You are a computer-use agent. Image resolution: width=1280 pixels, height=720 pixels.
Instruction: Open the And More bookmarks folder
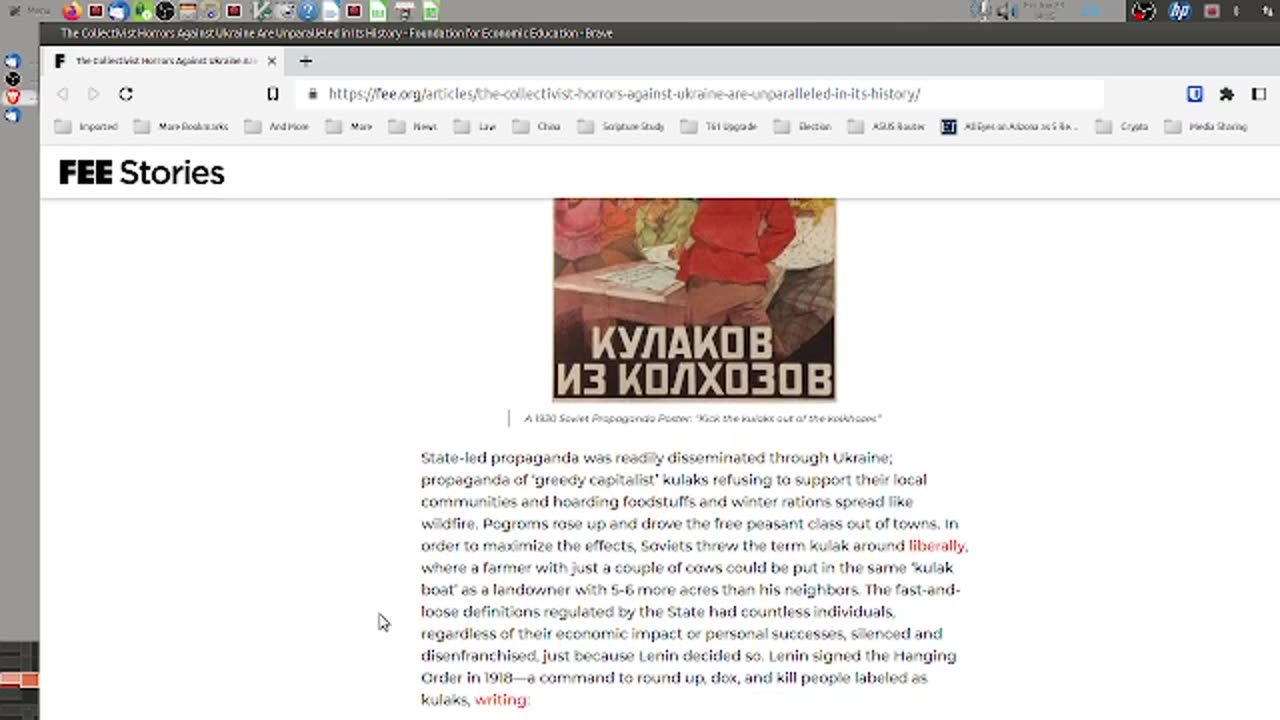coord(277,127)
